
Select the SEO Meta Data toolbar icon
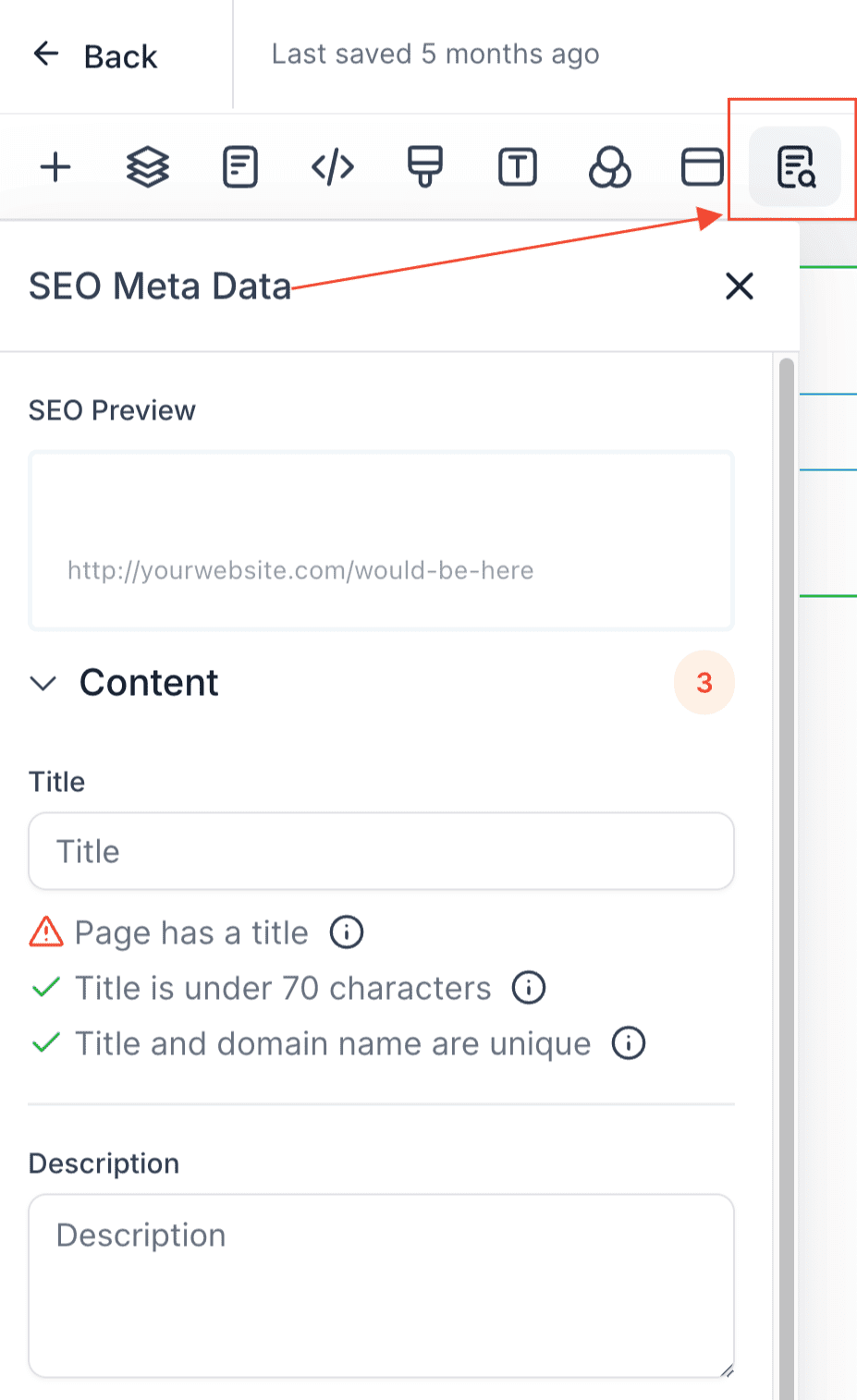[x=795, y=167]
